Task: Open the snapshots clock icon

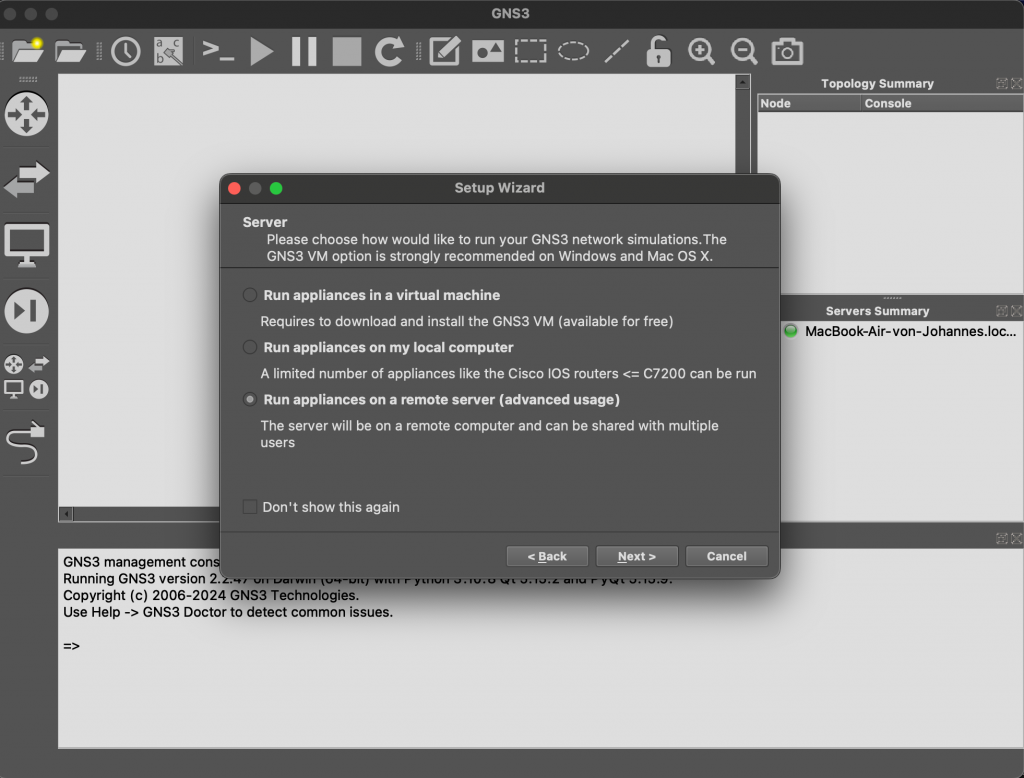Action: pyautogui.click(x=125, y=51)
